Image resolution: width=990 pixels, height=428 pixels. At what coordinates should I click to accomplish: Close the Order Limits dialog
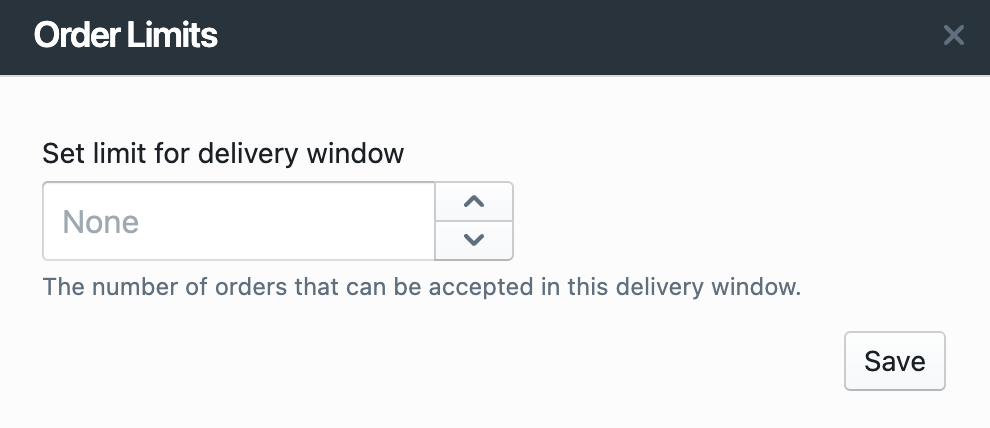(x=953, y=36)
